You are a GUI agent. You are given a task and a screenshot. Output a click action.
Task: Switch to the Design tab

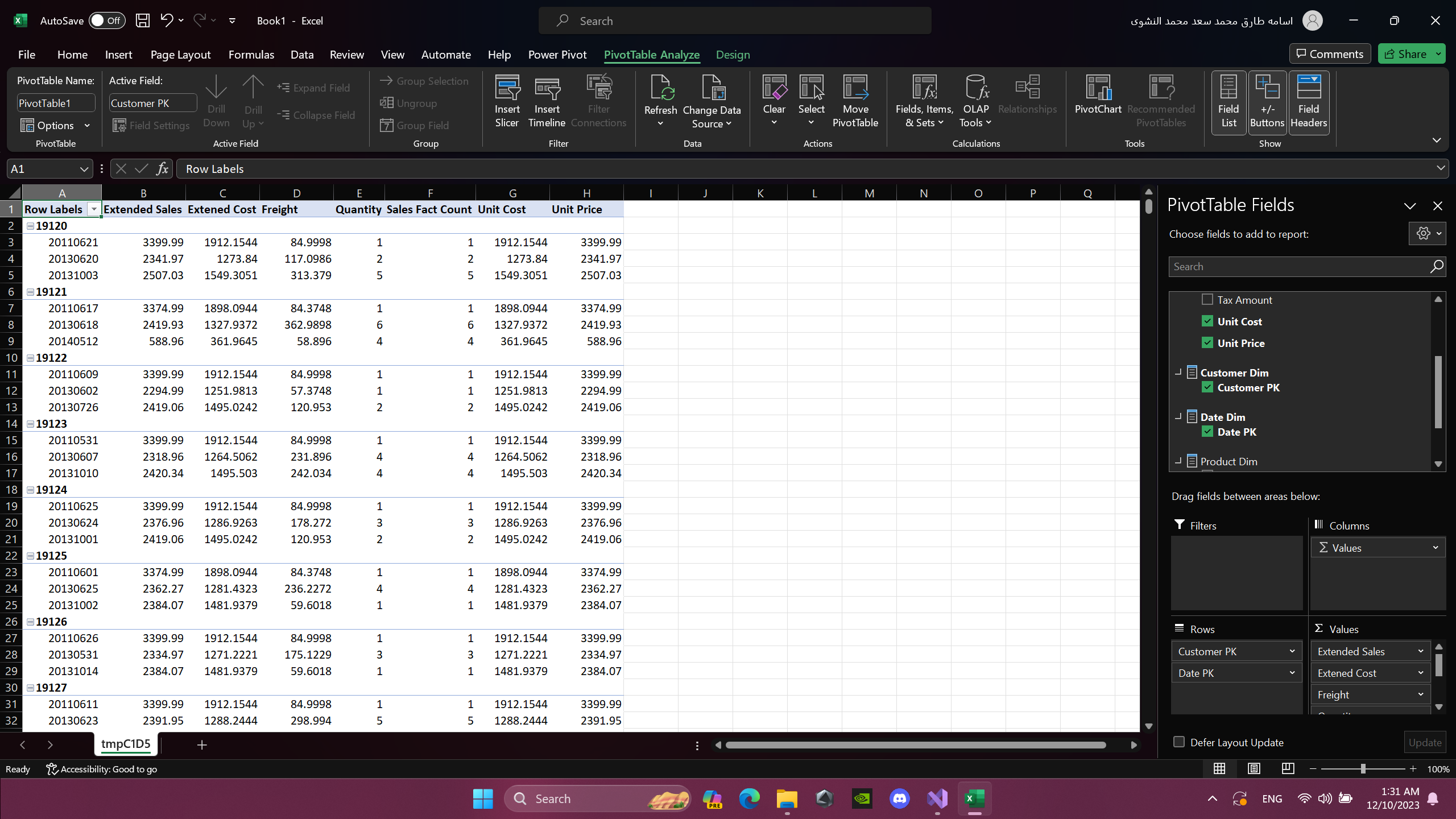click(x=732, y=55)
